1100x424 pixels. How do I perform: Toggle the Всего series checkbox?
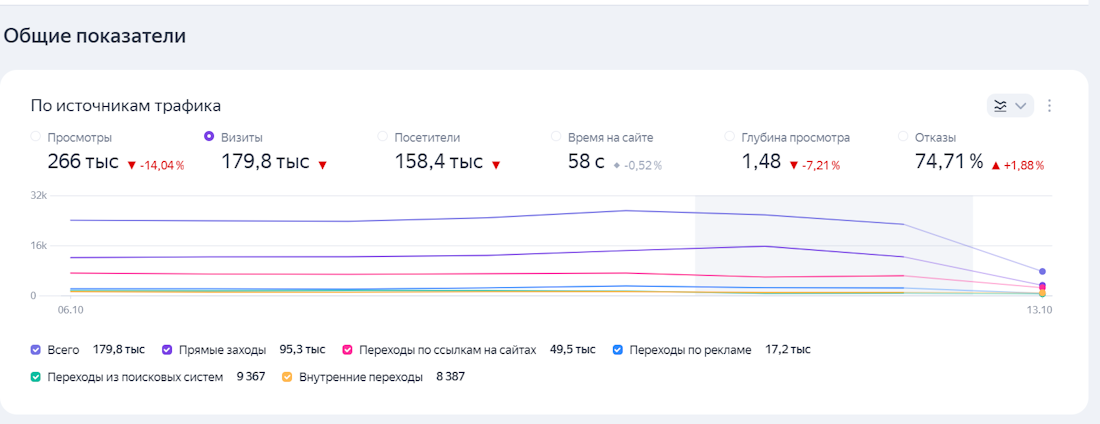pos(36,350)
